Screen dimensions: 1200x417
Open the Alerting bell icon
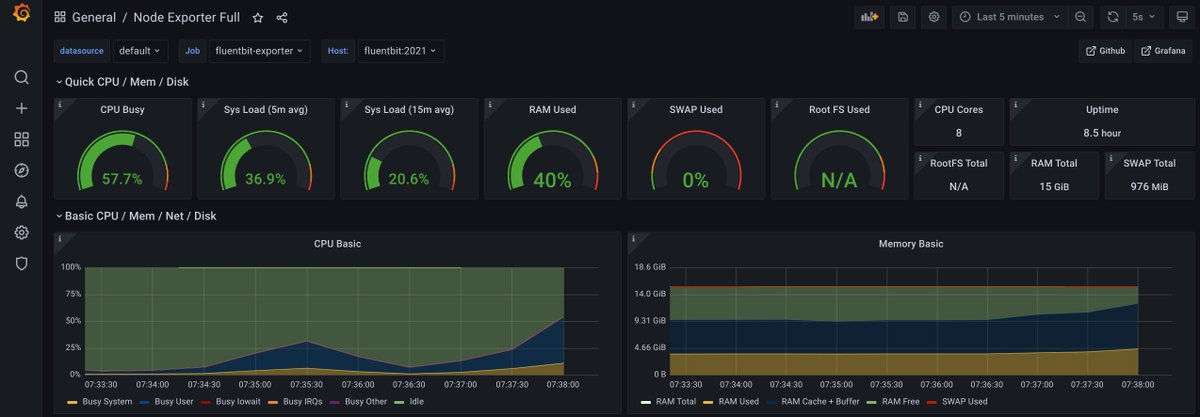(21, 201)
